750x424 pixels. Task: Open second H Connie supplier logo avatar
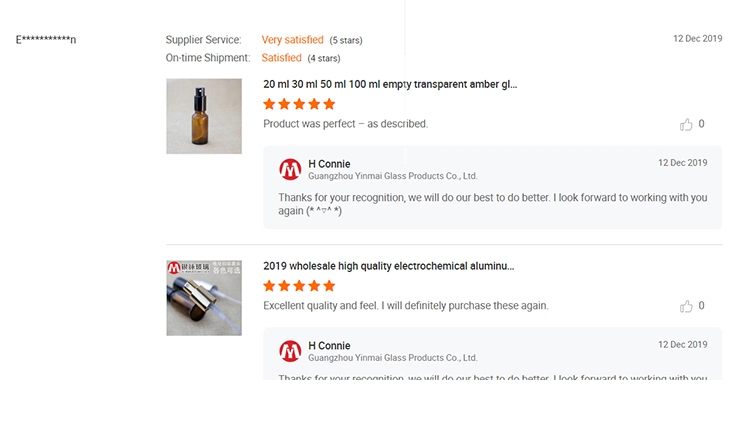[x=290, y=351]
